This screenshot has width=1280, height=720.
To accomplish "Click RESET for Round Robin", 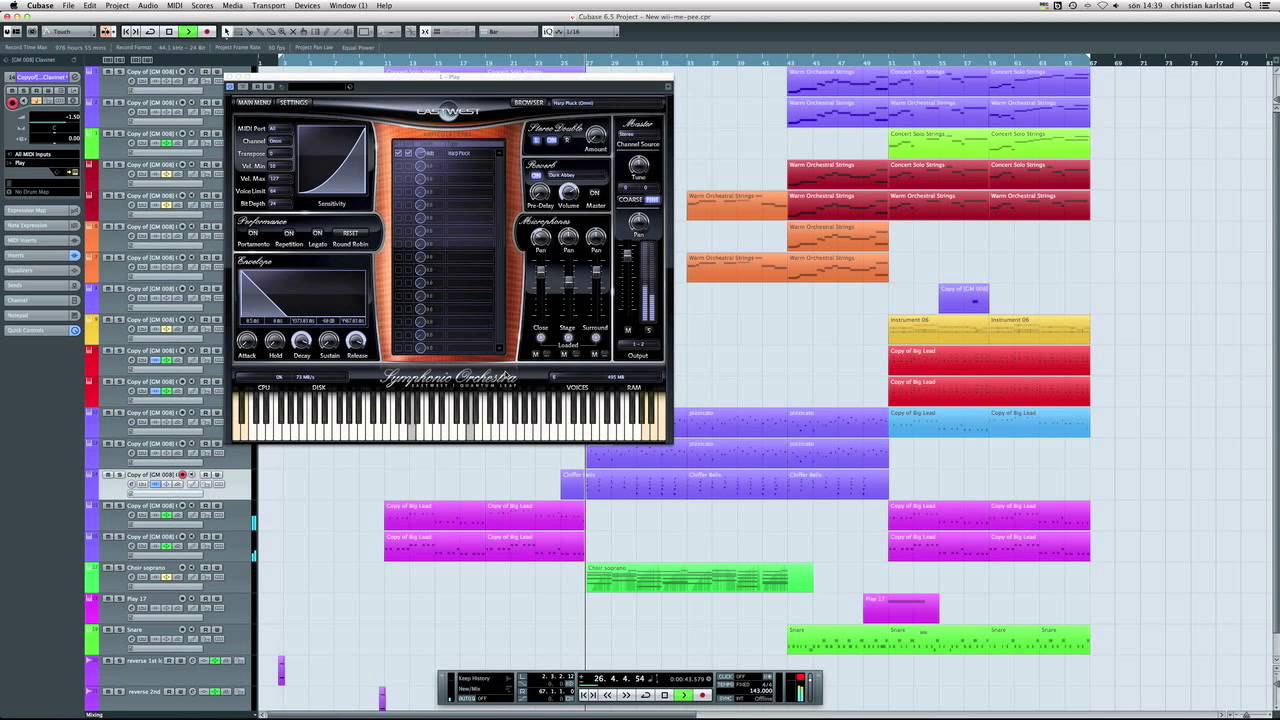I will click(x=350, y=233).
